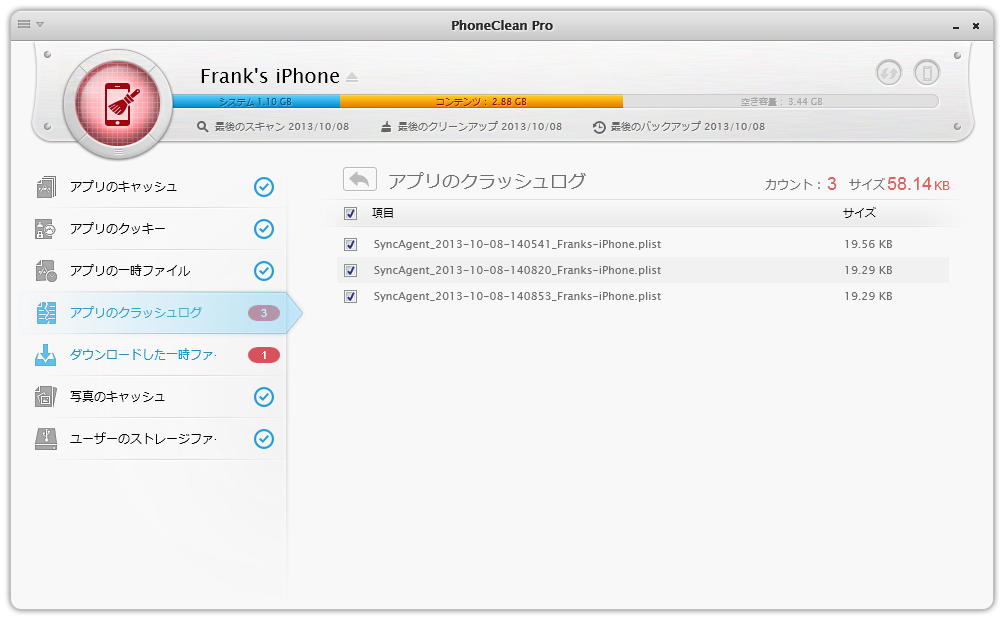The height and width of the screenshot is (620, 1004).
Task: Click the grey 空き容量 3.44 GB storage segment
Action: tap(781, 101)
